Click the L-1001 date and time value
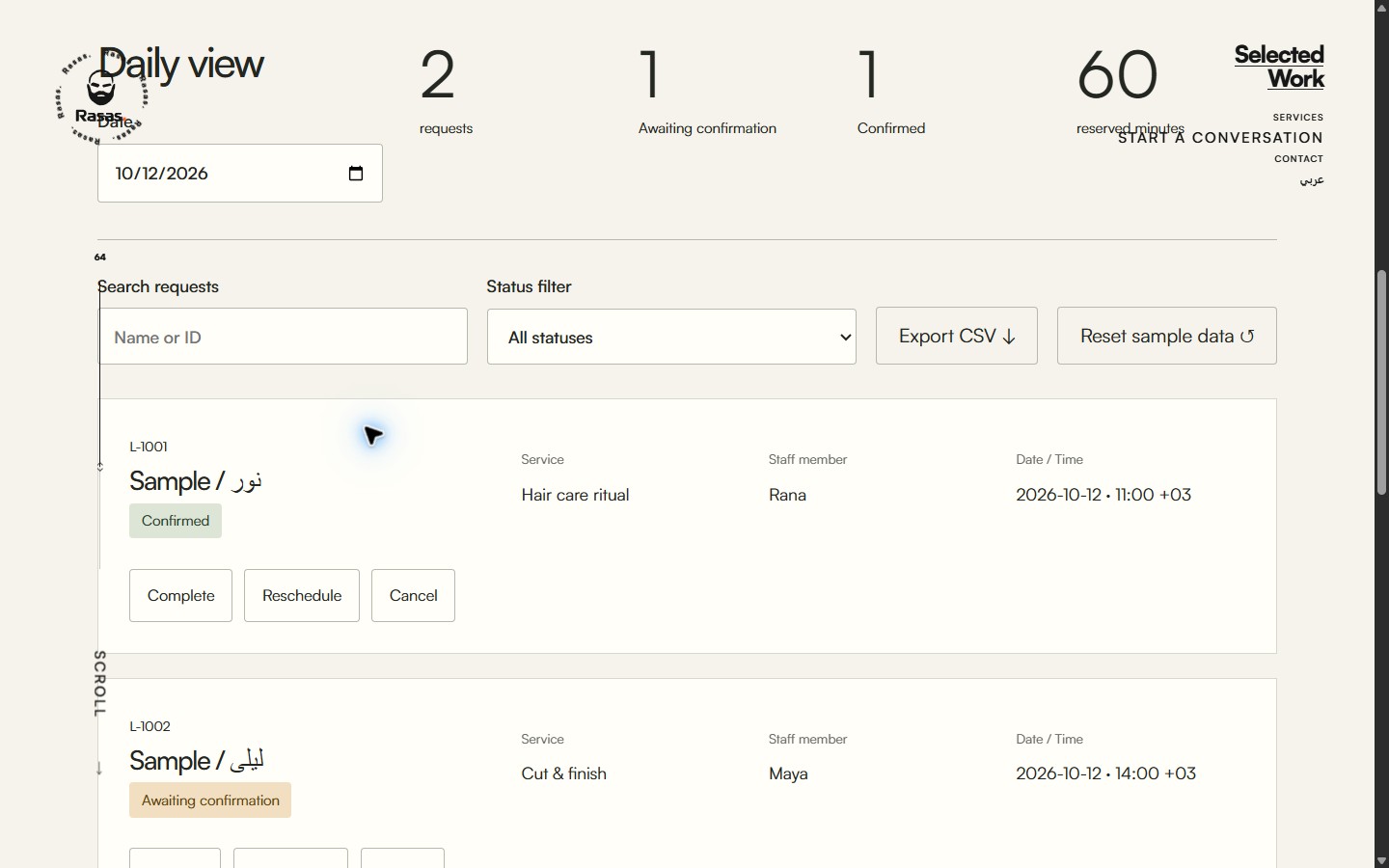The image size is (1389, 868). [1103, 495]
